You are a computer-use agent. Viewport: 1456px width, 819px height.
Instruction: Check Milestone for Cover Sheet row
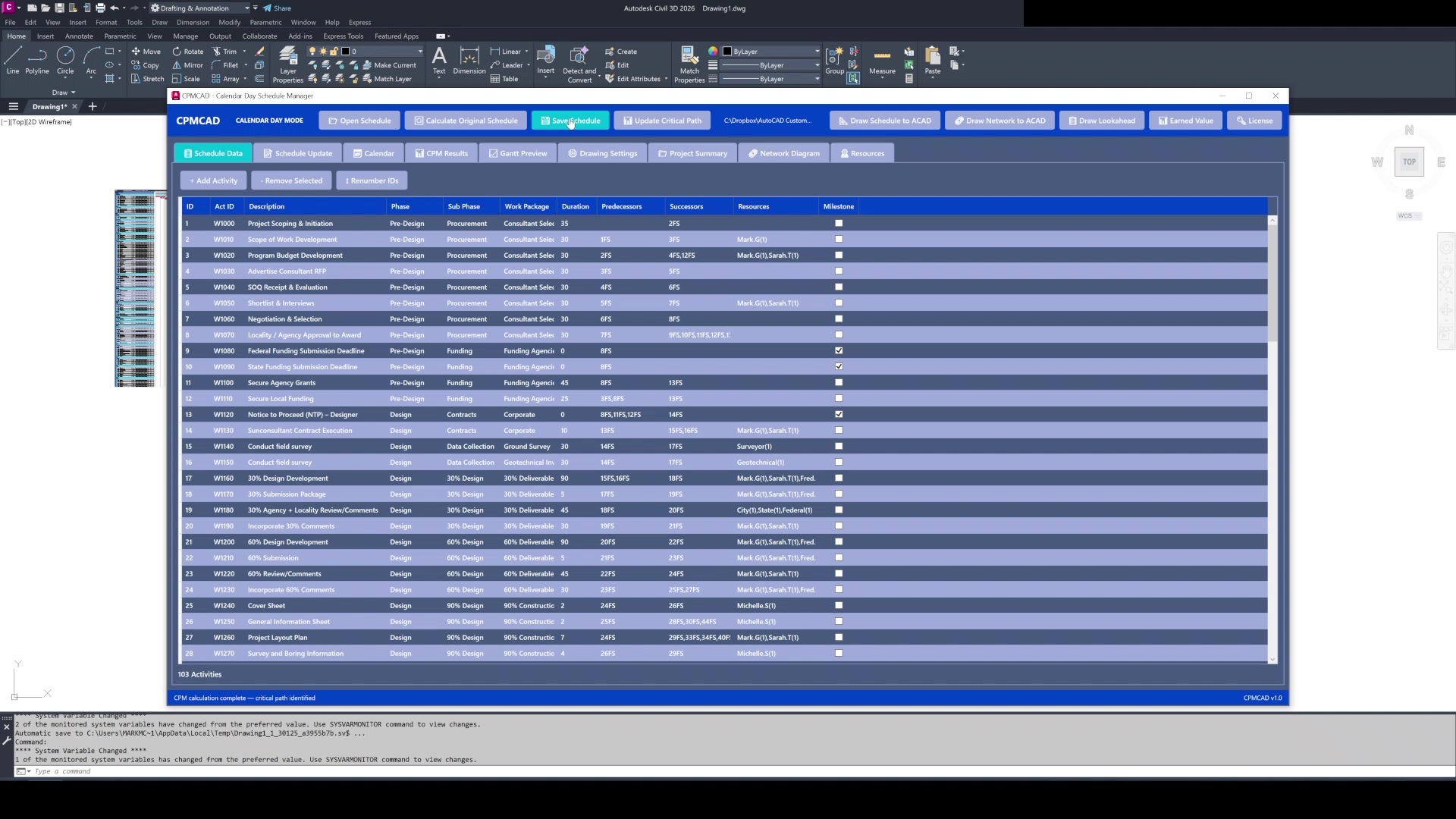pos(839,605)
